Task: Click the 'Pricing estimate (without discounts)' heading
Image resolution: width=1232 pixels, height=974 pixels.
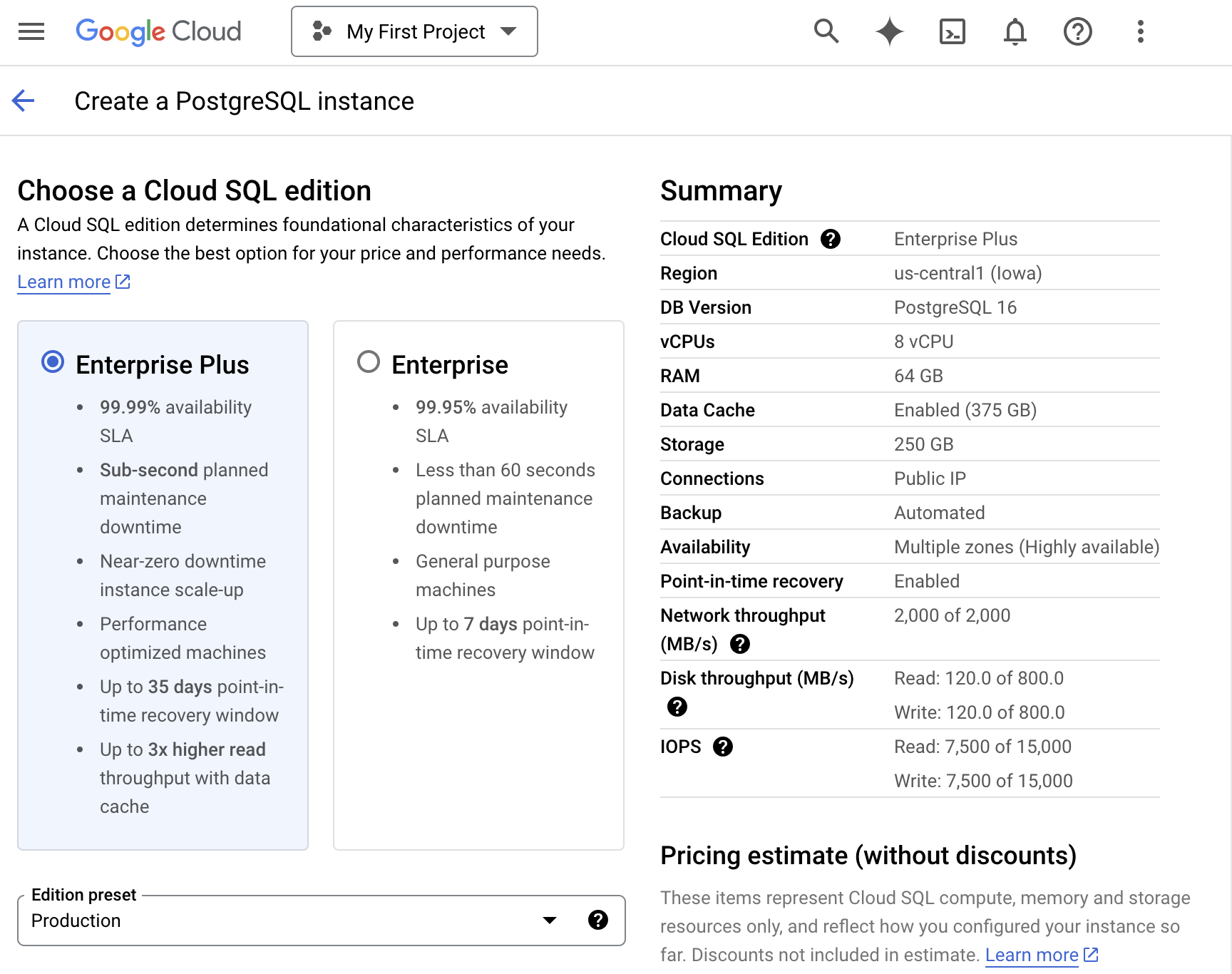Action: (868, 856)
